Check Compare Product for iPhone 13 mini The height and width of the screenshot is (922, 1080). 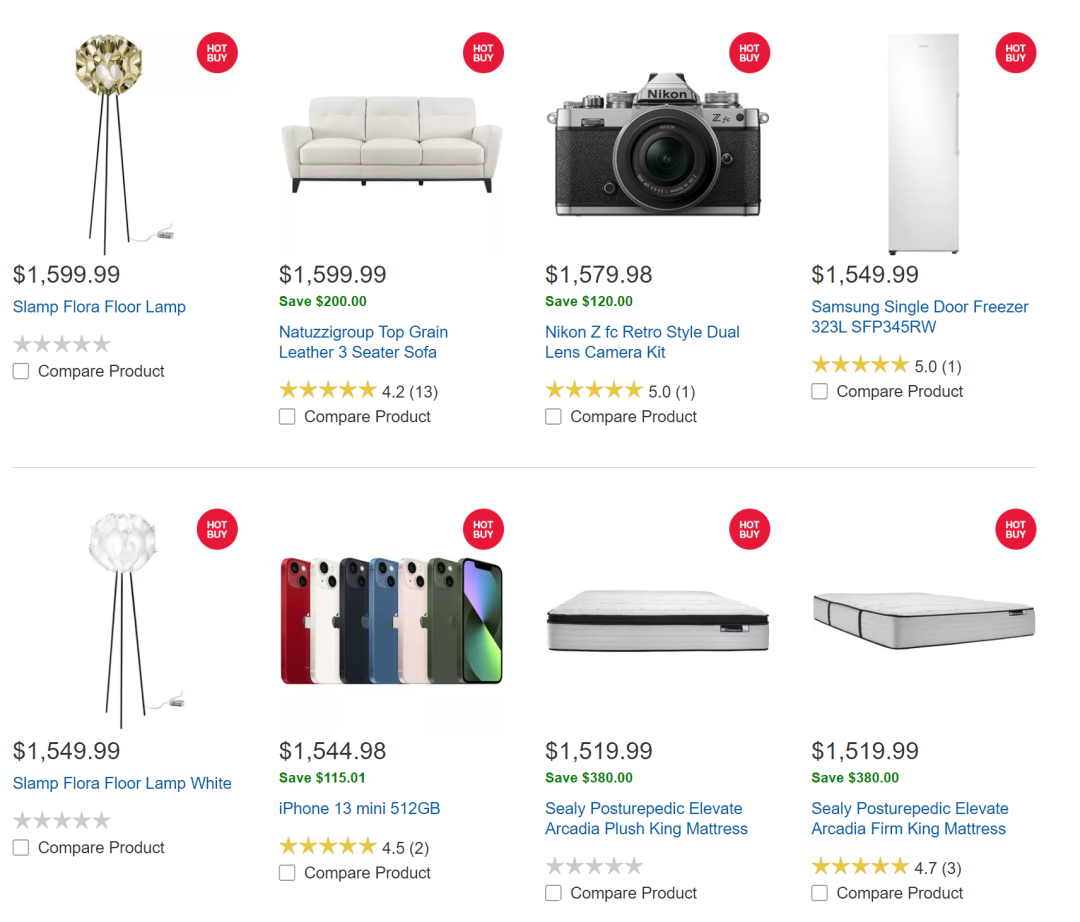pos(287,873)
